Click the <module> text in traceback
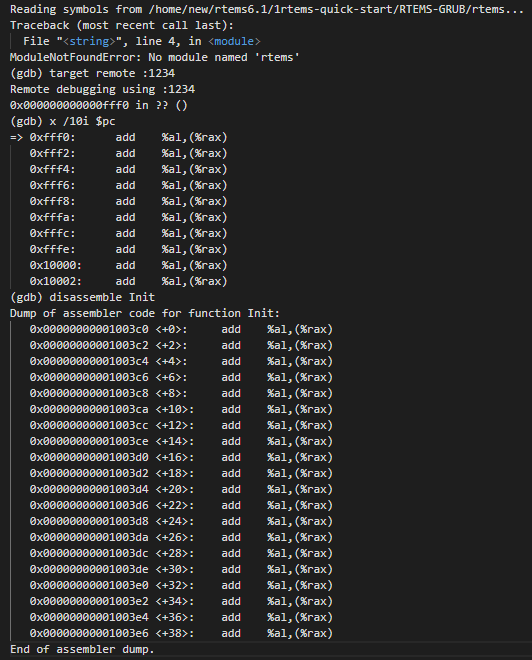532x660 pixels. click(234, 41)
